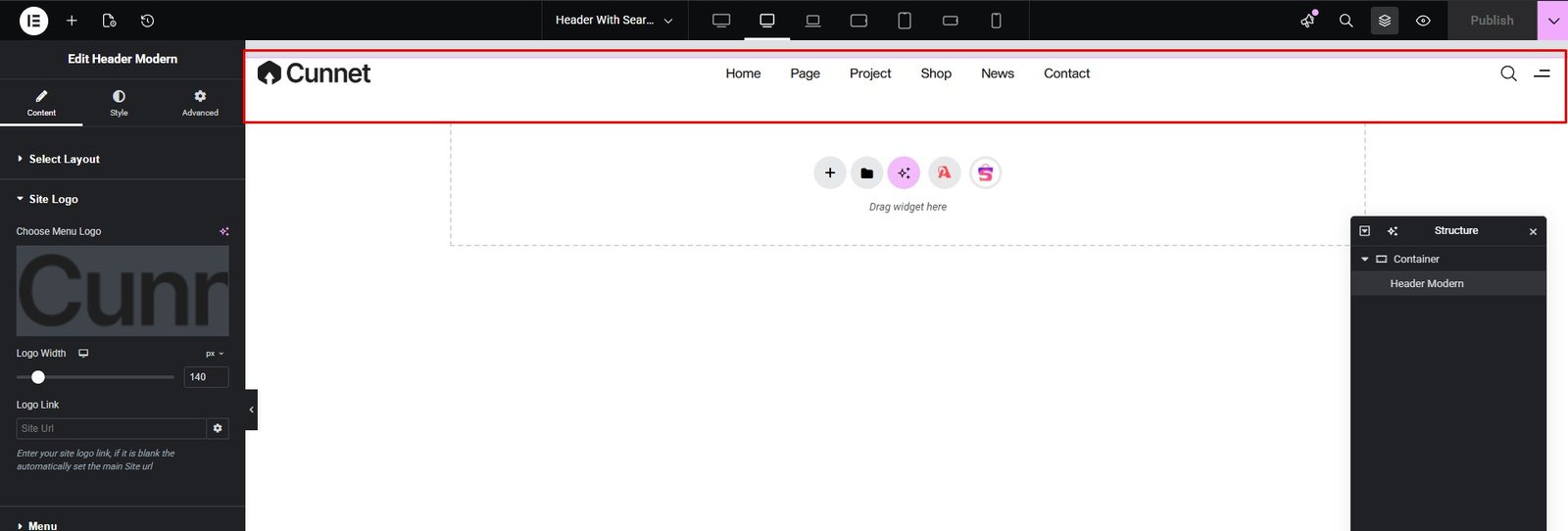1568x531 pixels.
Task: Toggle the preview changes eye icon
Action: 1423,21
